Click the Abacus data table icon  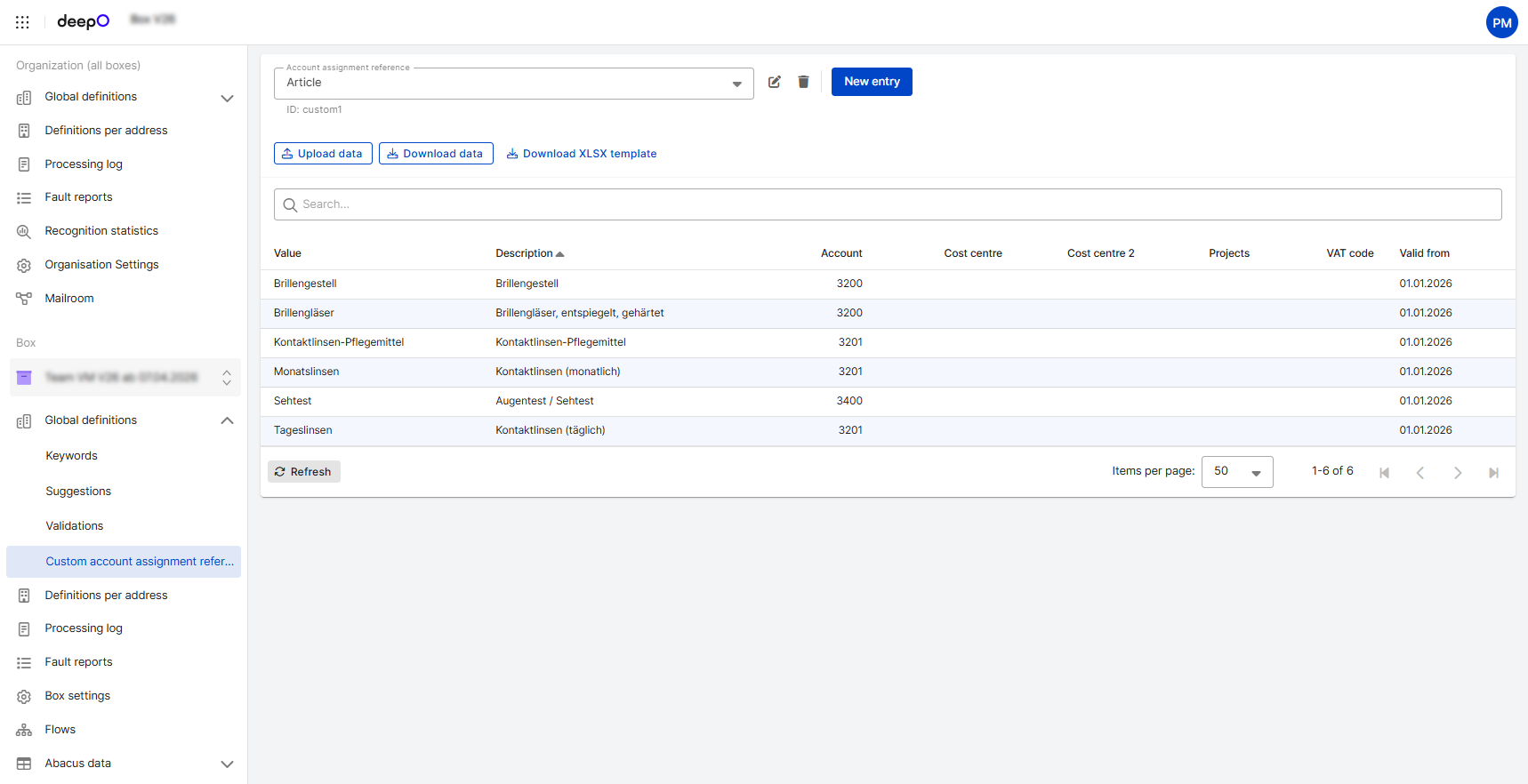coord(24,764)
